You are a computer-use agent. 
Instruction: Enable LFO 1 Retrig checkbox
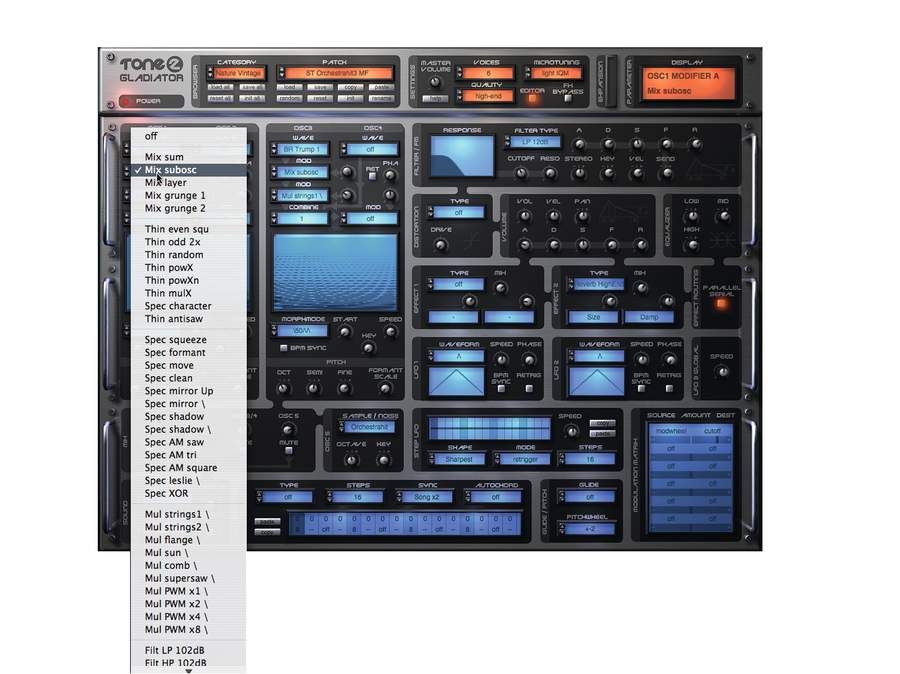click(x=529, y=389)
